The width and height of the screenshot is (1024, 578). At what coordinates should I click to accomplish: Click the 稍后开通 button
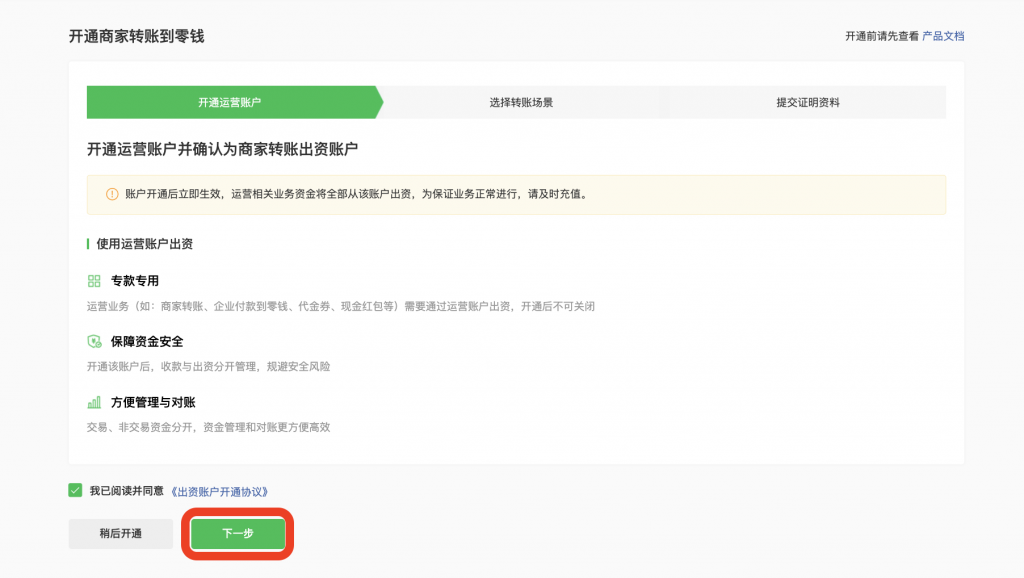[x=120, y=533]
